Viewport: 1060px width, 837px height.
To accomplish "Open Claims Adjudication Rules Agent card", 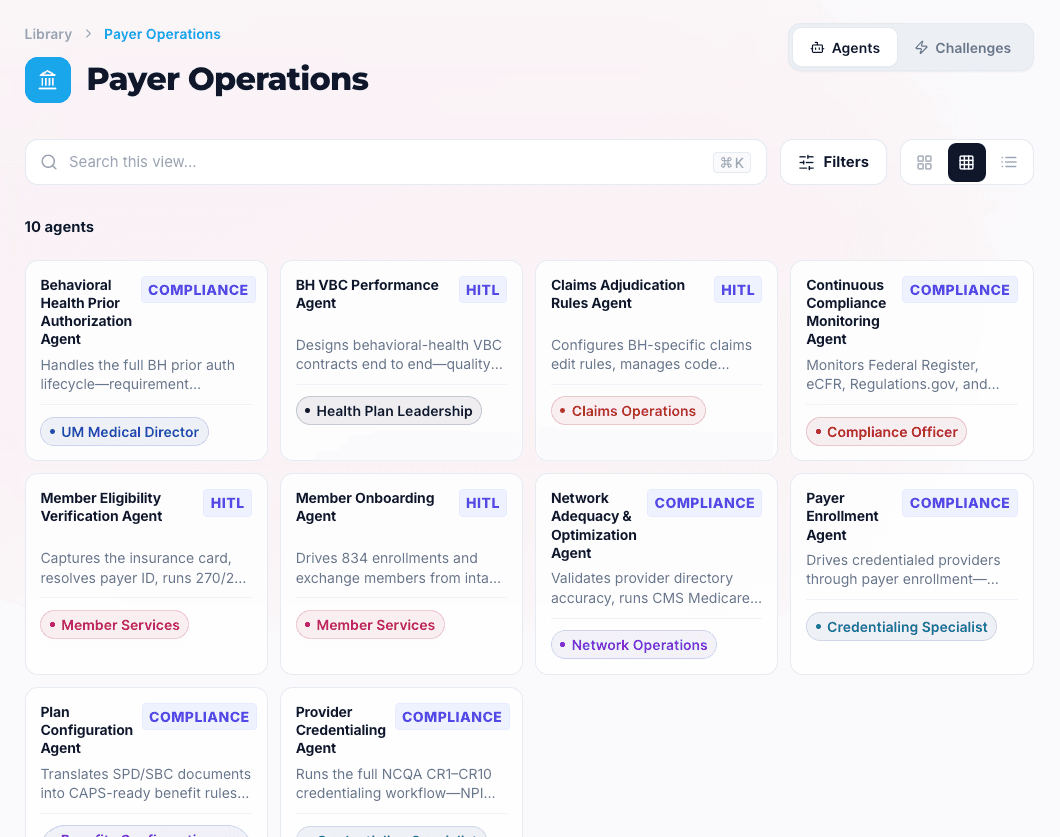I will click(656, 360).
